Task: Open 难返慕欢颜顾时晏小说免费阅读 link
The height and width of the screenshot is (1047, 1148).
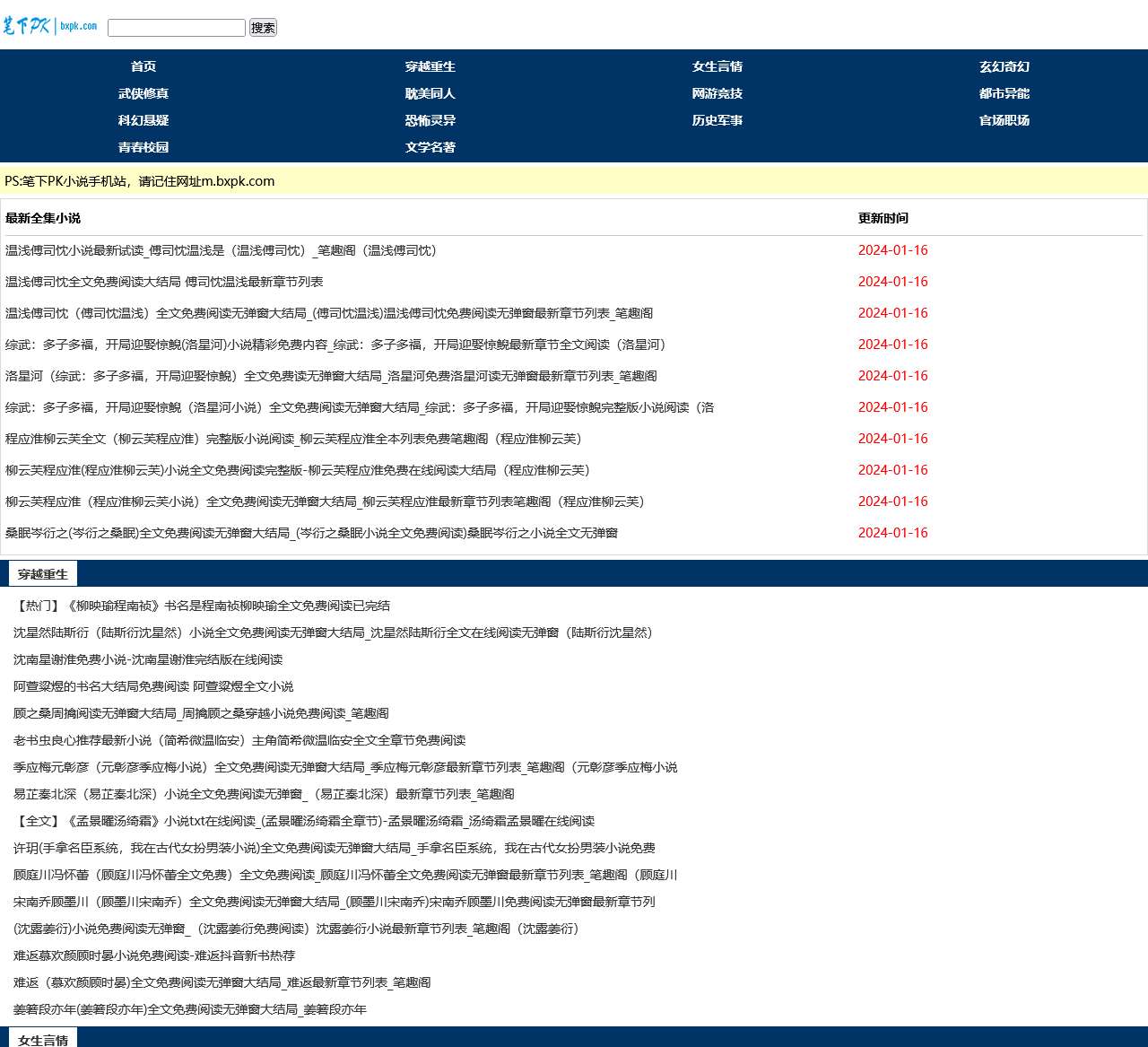Action: coord(154,955)
